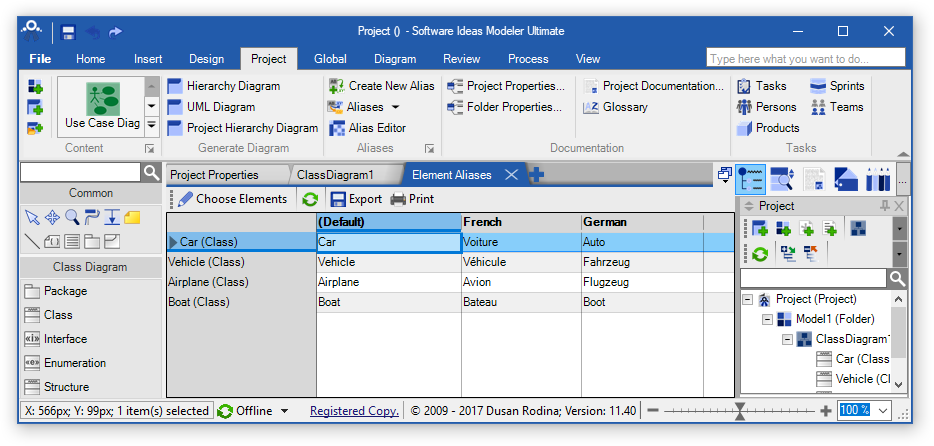The height and width of the screenshot is (446, 934).
Task: Open the window list dropdown beside tabs
Action: pyautogui.click(x=724, y=175)
